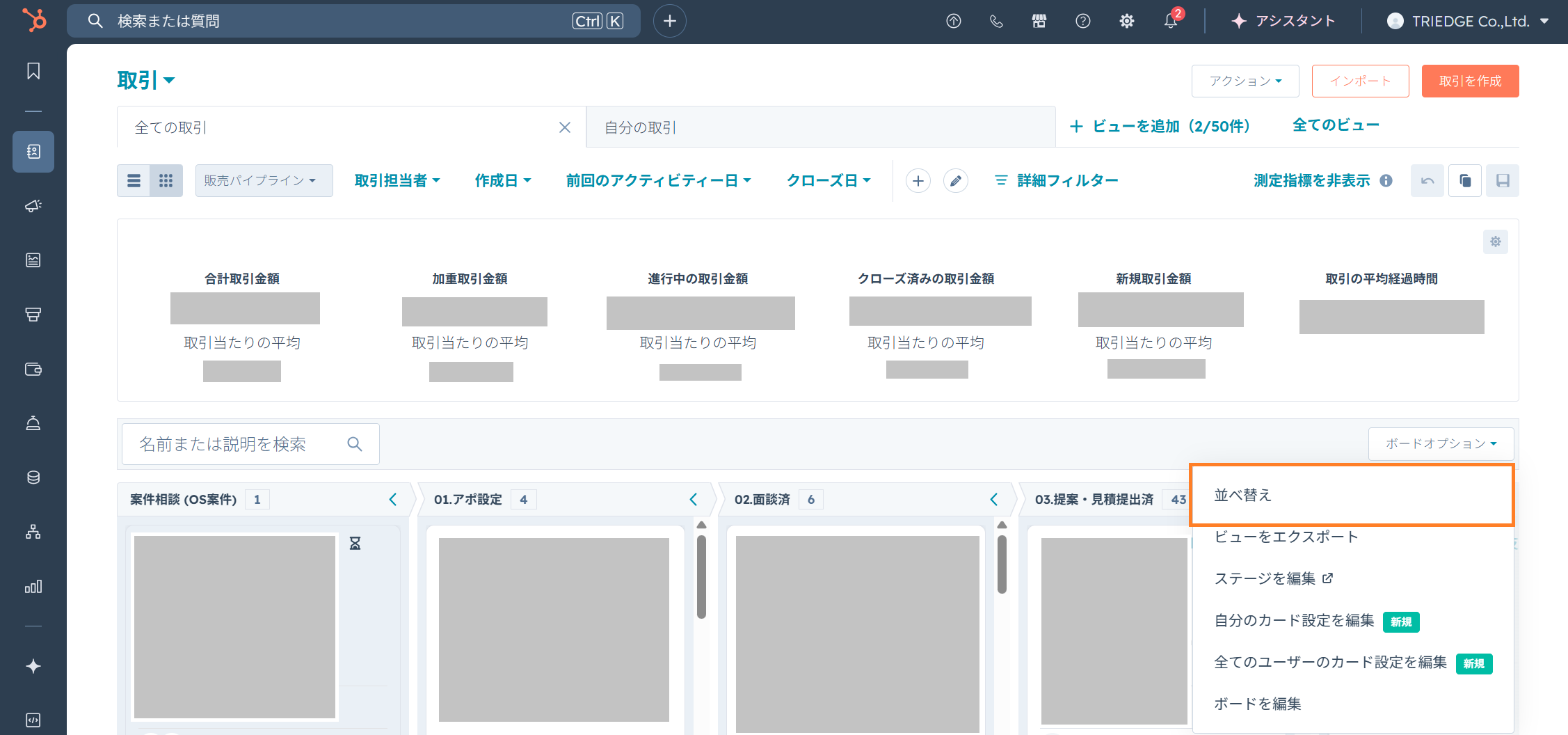The height and width of the screenshot is (735, 1568).
Task: Choose ステージを編集 menu item
Action: [x=1353, y=578]
